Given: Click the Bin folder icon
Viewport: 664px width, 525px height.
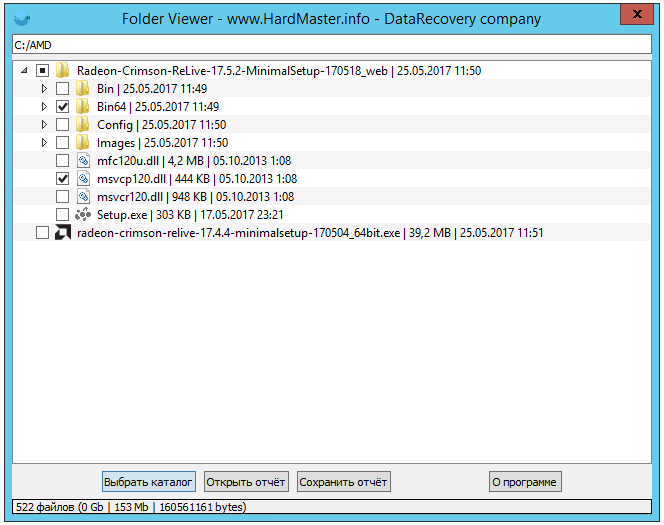Looking at the screenshot, I should (x=83, y=89).
